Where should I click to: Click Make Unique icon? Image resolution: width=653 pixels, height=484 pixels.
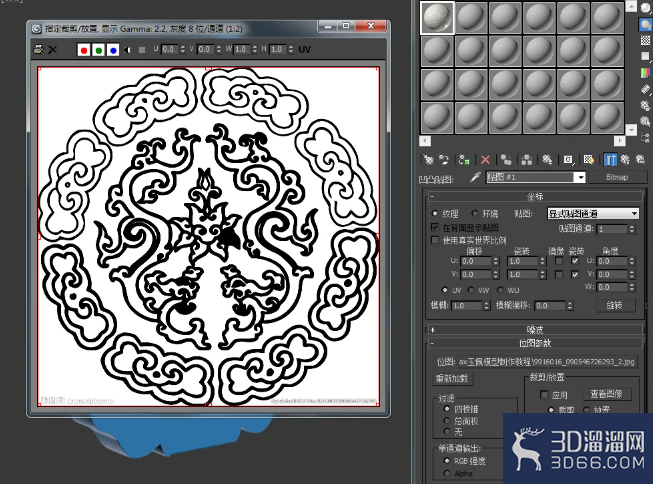pos(526,160)
